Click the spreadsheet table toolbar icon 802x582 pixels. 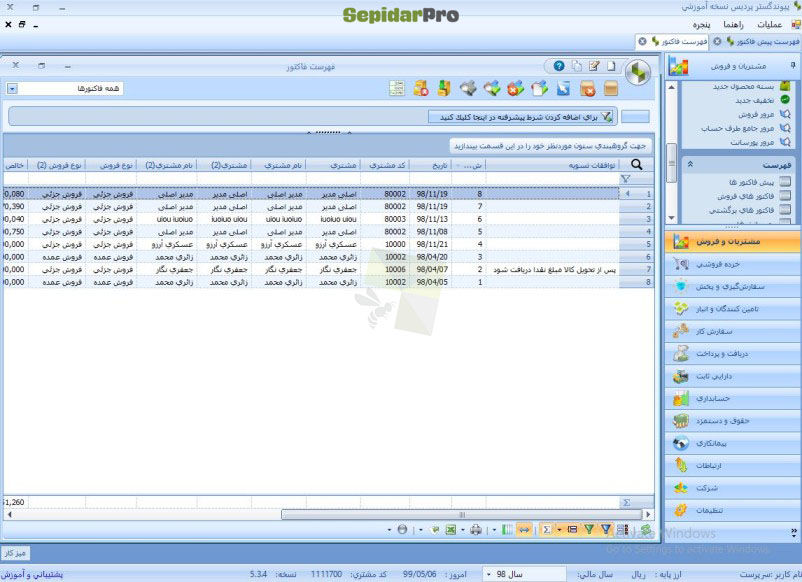point(397,88)
